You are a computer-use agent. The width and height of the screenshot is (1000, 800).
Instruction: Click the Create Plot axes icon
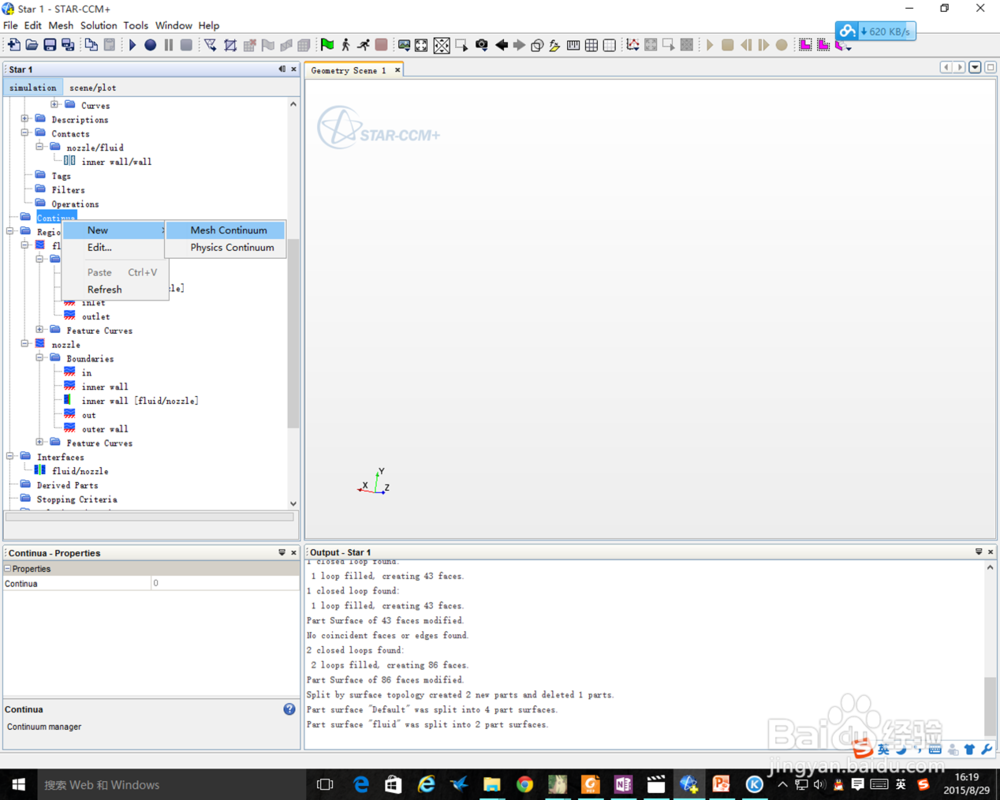pos(632,45)
